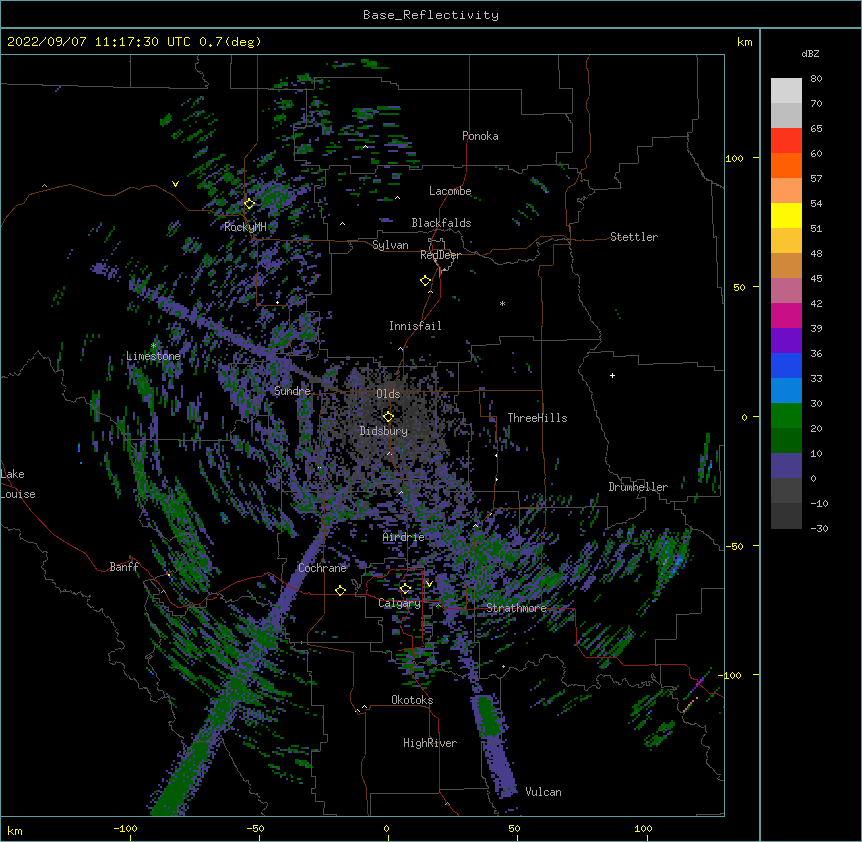Click the Drumheller city label
This screenshot has width=862, height=842.
pos(638,487)
